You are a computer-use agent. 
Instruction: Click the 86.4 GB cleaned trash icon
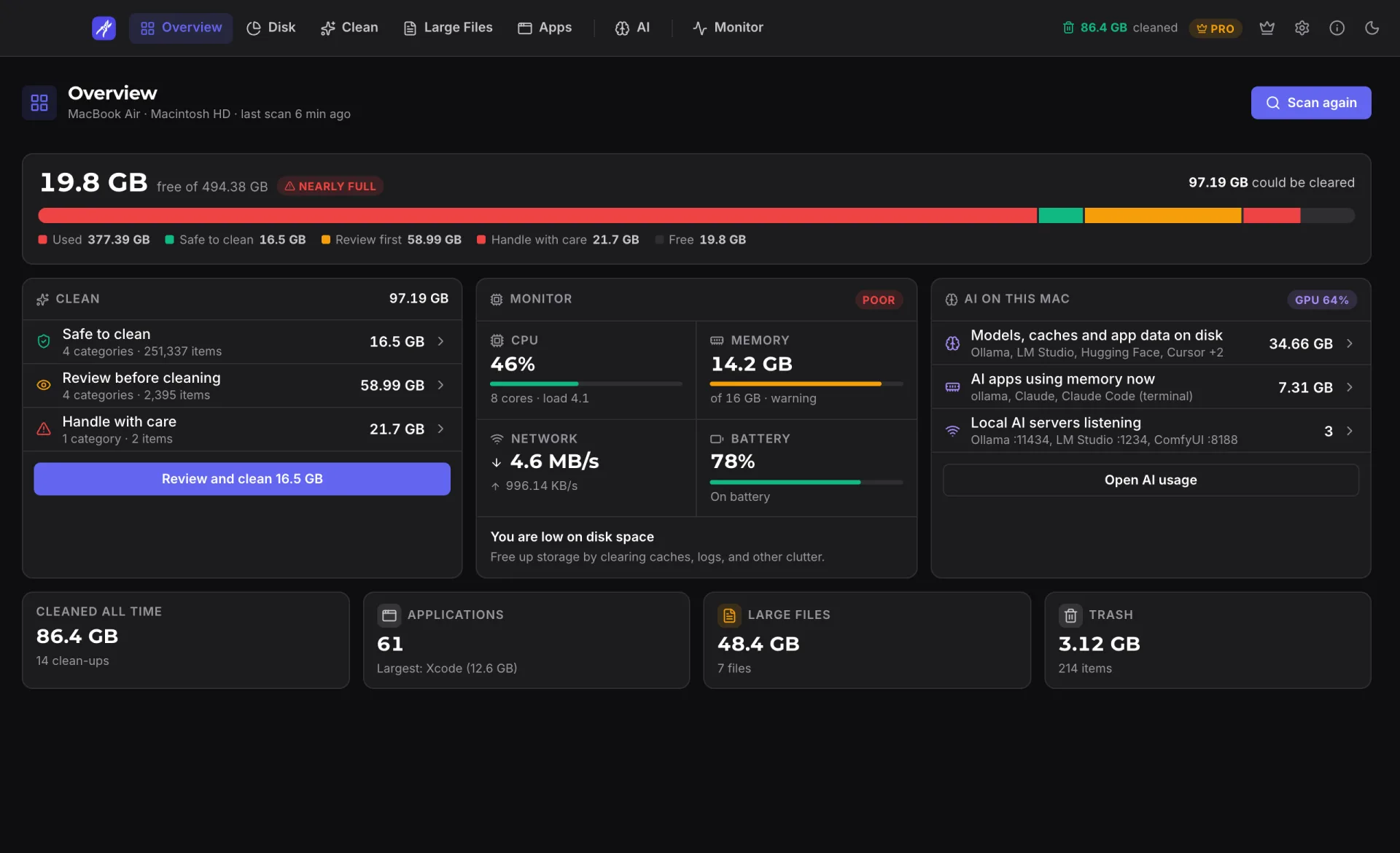point(1068,28)
